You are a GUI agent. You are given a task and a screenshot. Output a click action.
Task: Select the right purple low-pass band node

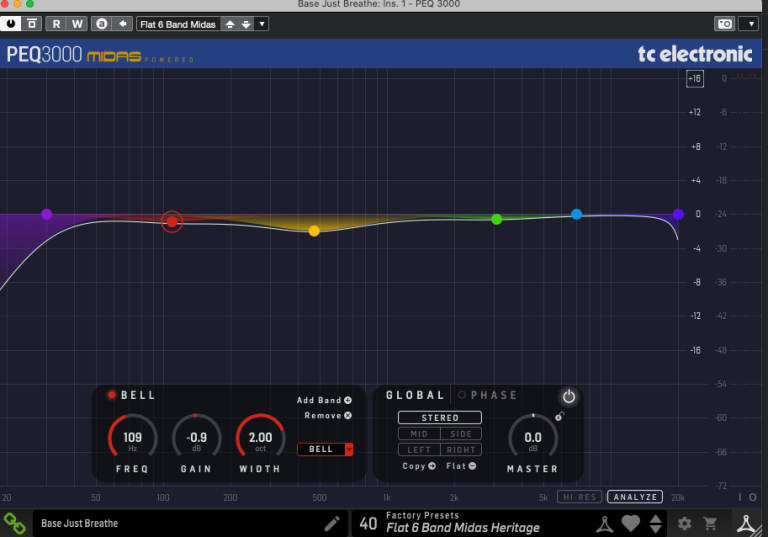(x=678, y=214)
